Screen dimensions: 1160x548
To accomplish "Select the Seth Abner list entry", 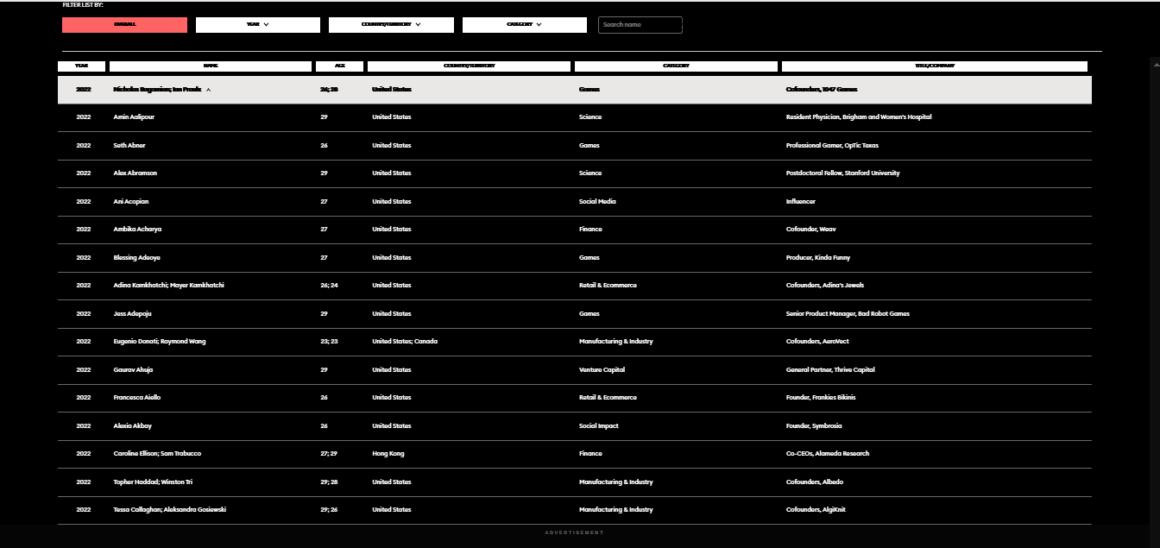I will click(129, 145).
